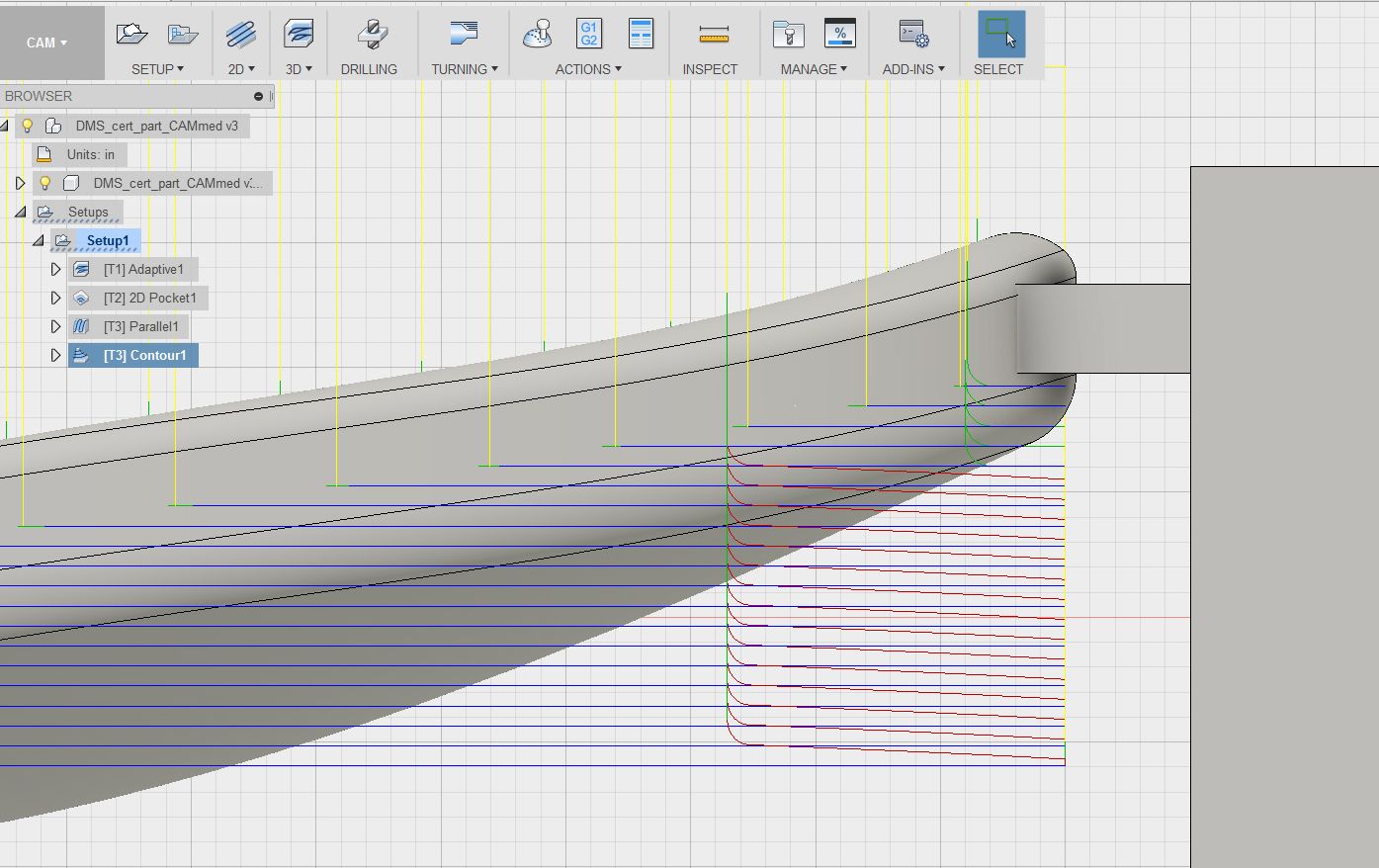The width and height of the screenshot is (1379, 868).
Task: Select the Drilling toolpath icon
Action: click(371, 34)
